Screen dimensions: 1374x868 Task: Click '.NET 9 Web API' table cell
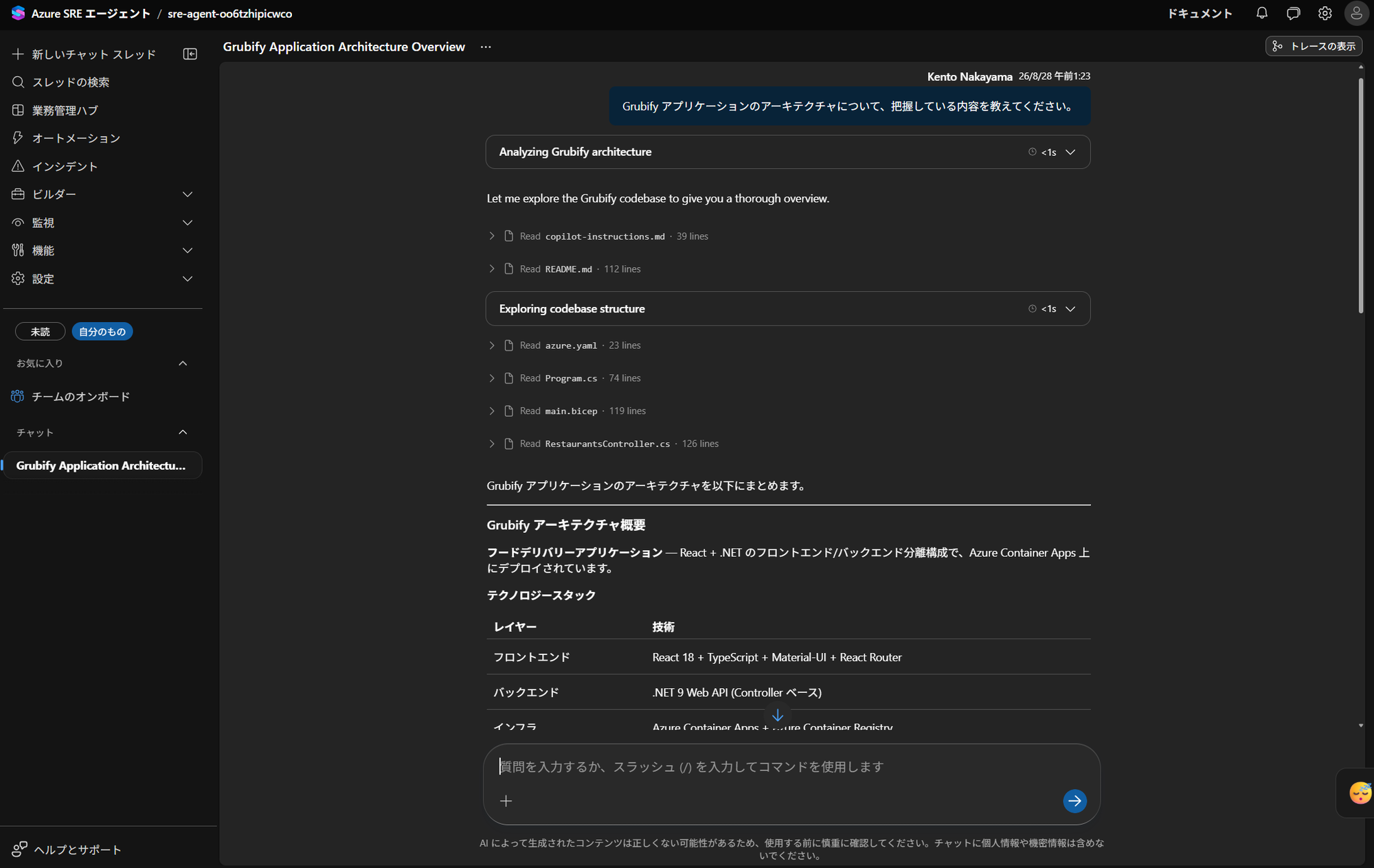coord(736,692)
